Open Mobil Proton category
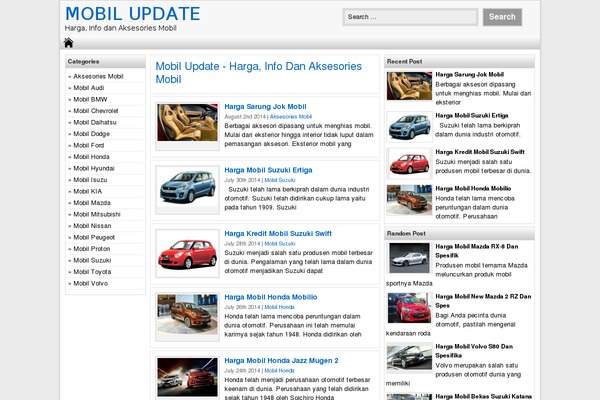Image resolution: width=600 pixels, height=400 pixels. tap(91, 248)
